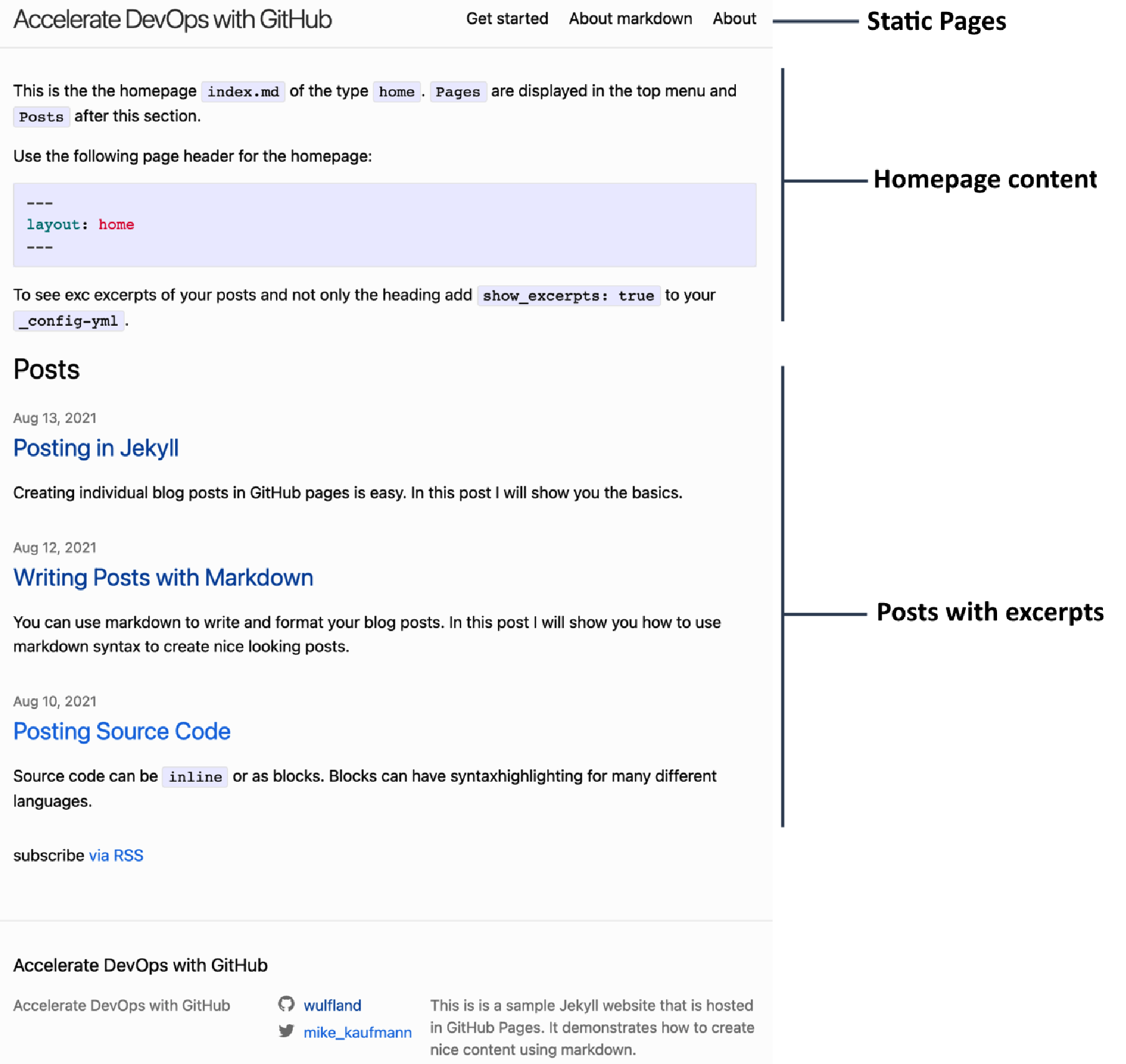Click the Posts section heading
This screenshot has width=1126, height=1064.
point(47,369)
